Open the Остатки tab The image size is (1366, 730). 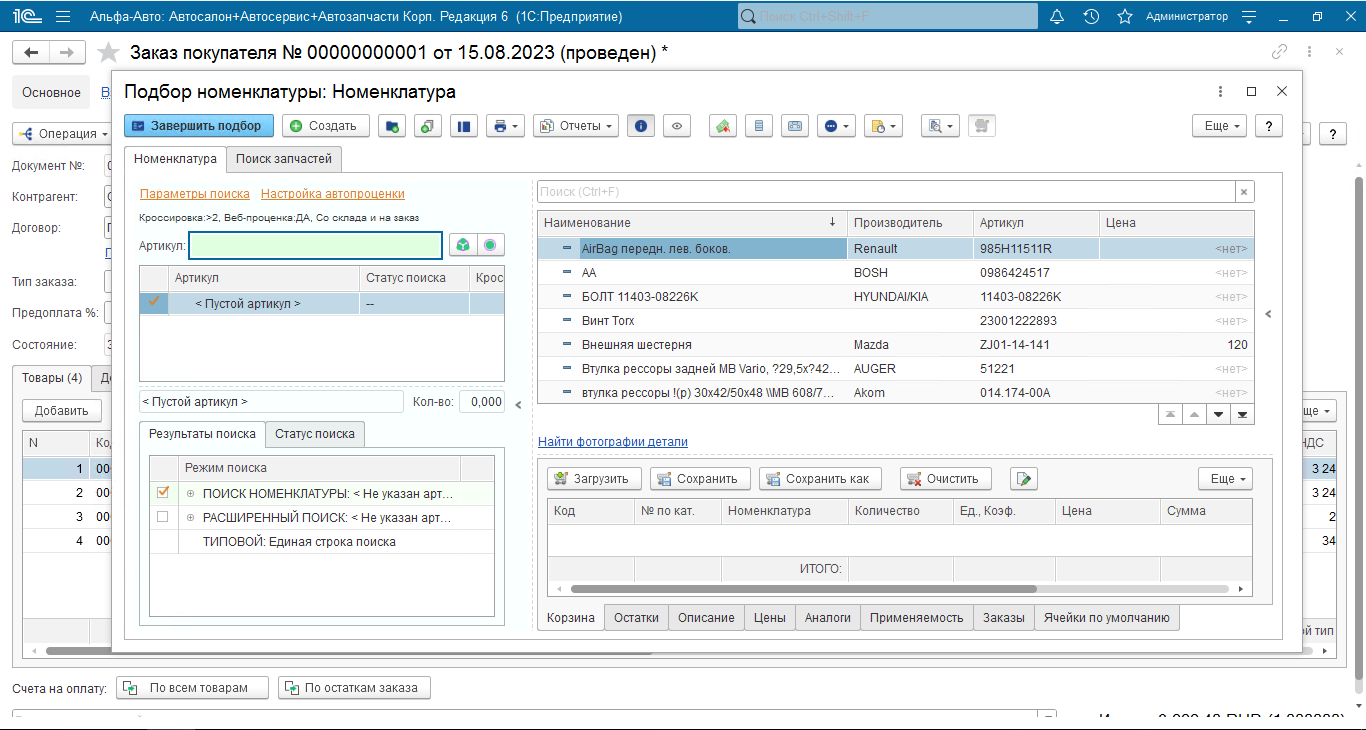coord(636,618)
